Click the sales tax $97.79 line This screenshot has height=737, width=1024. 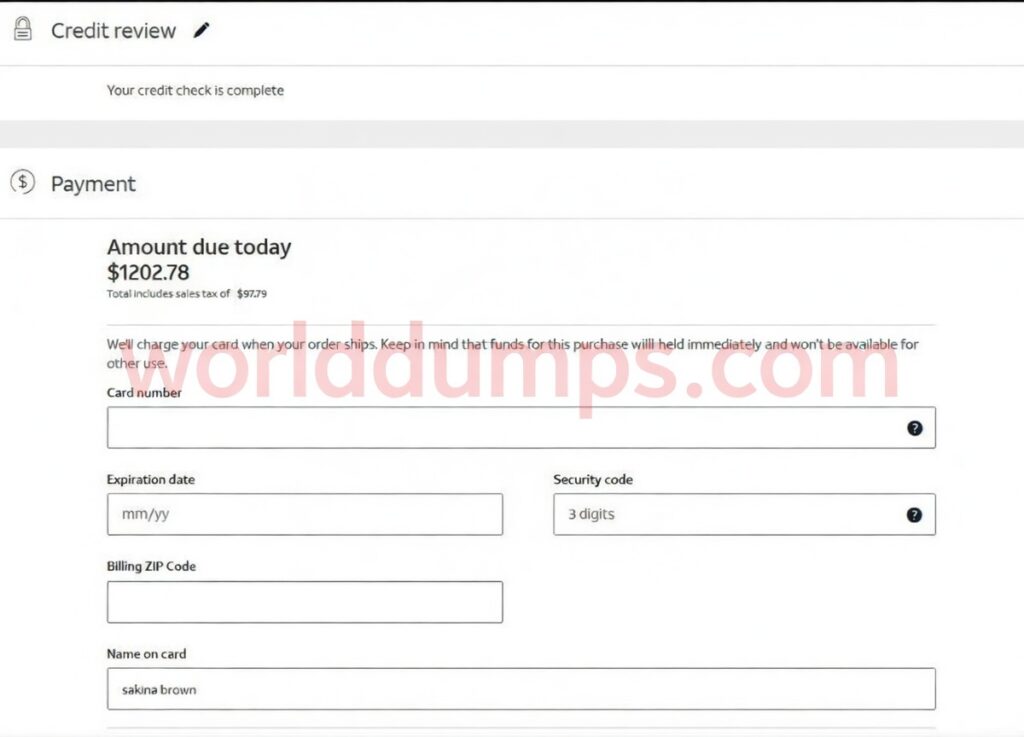(x=187, y=294)
